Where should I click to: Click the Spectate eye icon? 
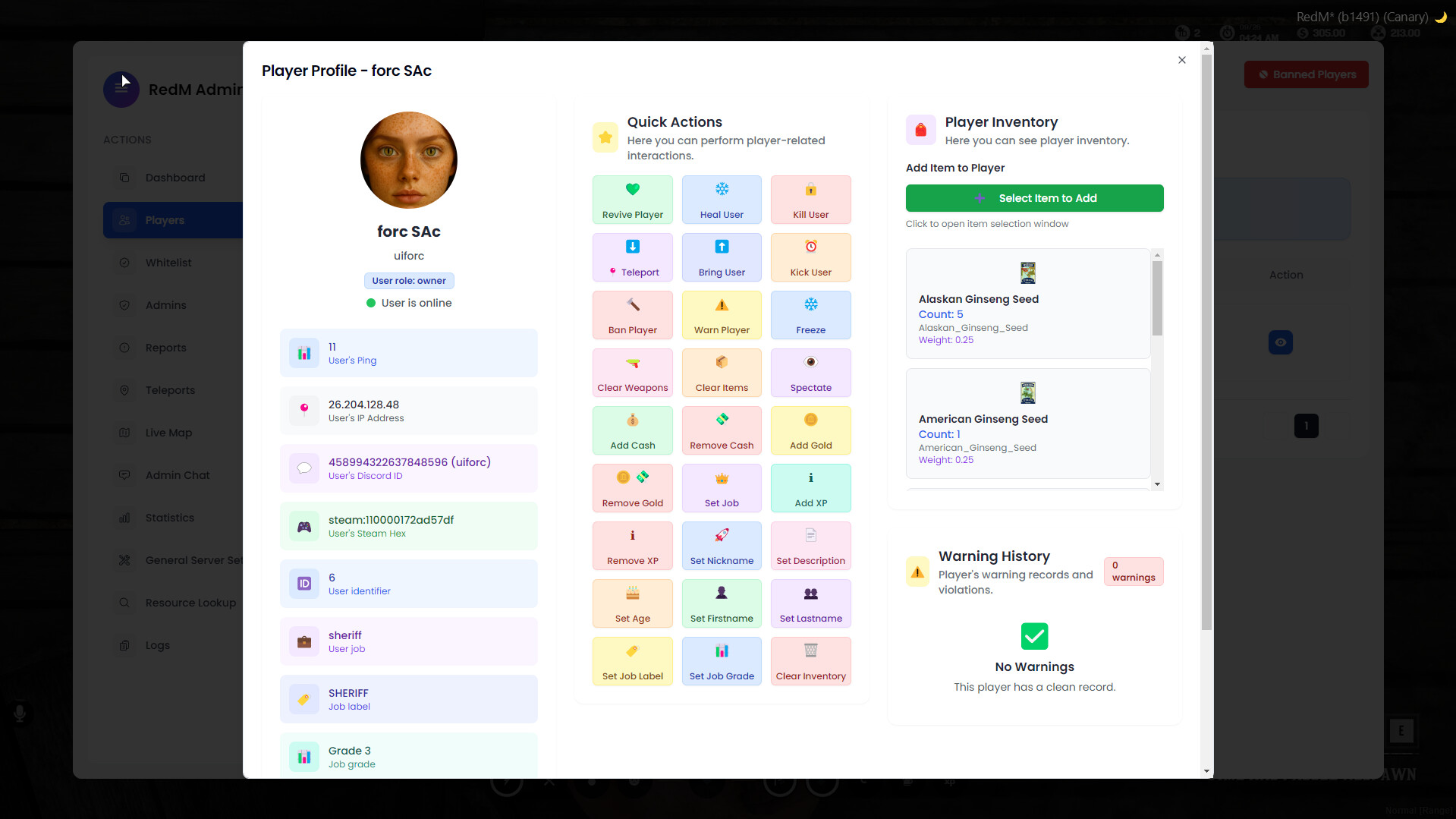click(x=811, y=362)
